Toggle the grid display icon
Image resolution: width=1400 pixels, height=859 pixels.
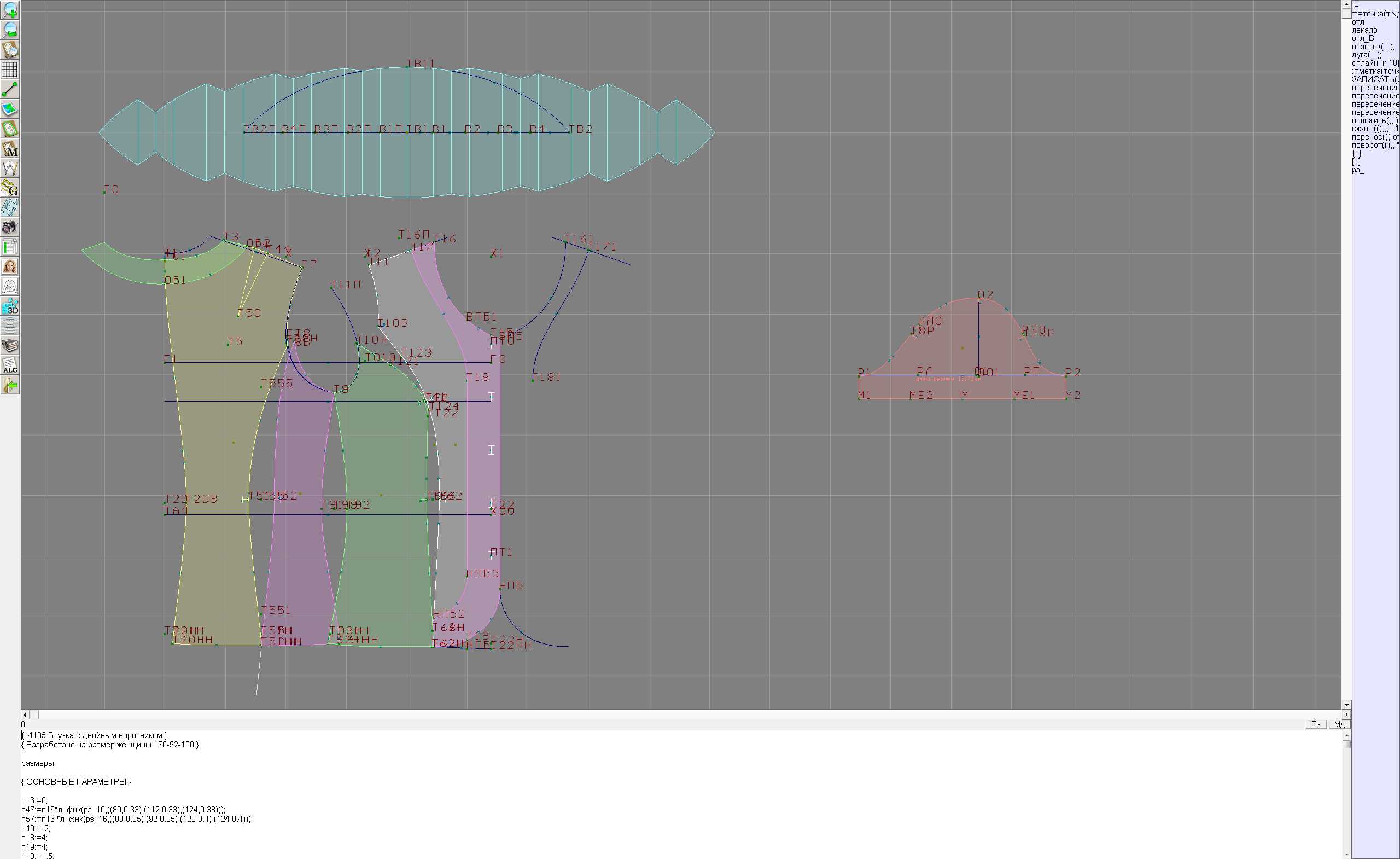[x=10, y=69]
